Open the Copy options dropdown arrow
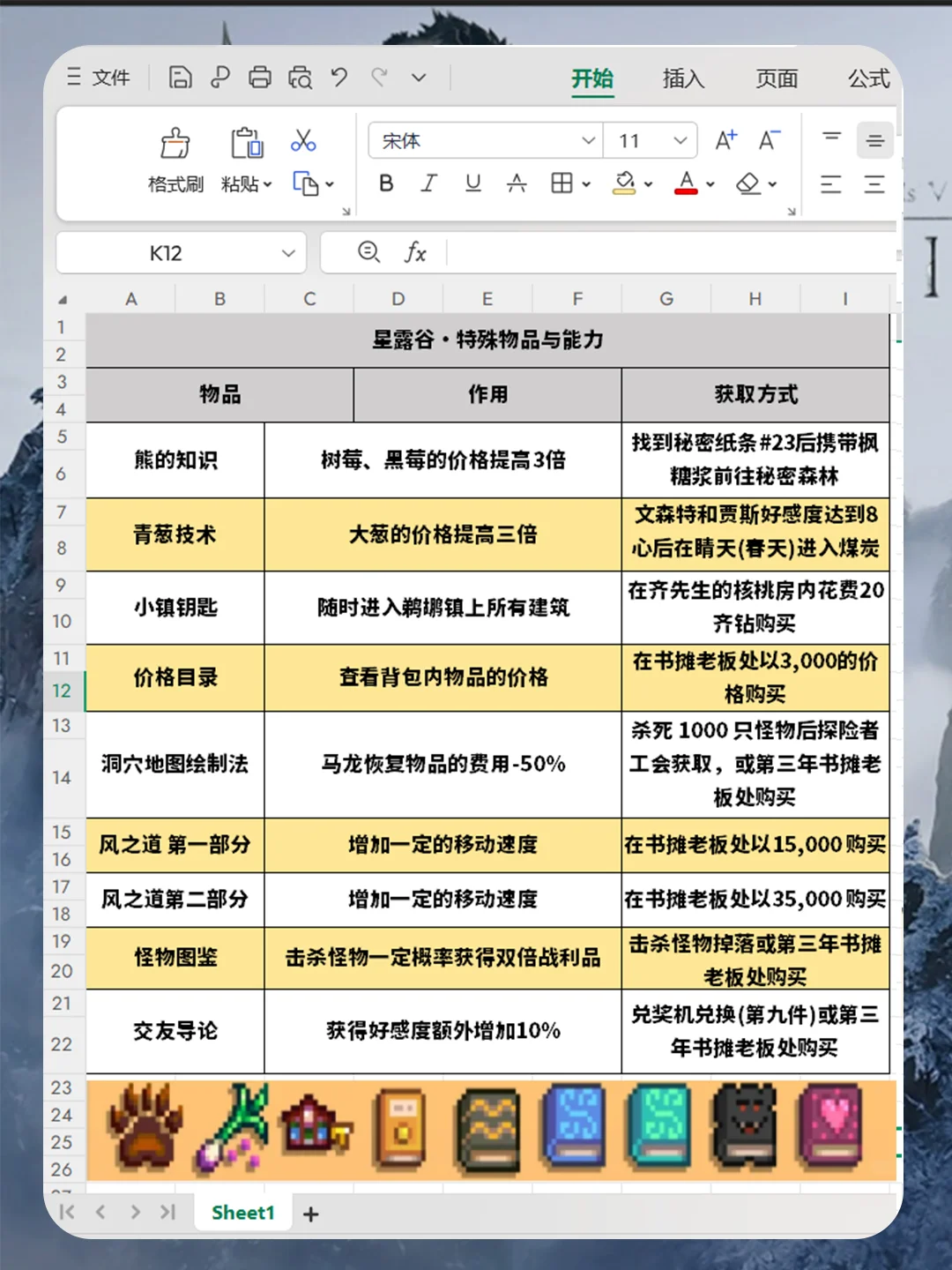This screenshot has width=952, height=1270. pyautogui.click(x=330, y=184)
